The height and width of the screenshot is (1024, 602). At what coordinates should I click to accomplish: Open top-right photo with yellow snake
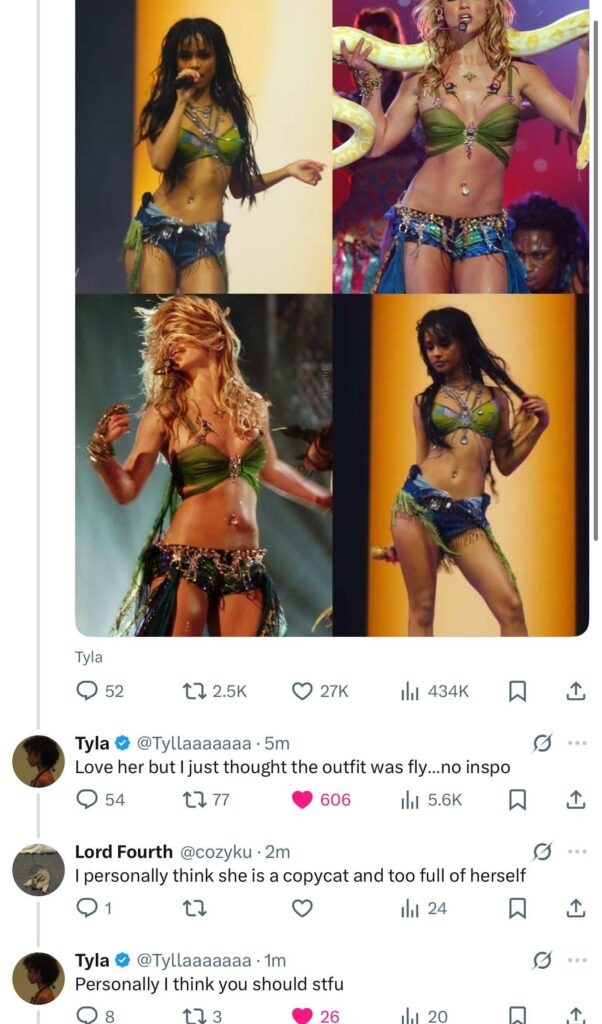pos(461,146)
